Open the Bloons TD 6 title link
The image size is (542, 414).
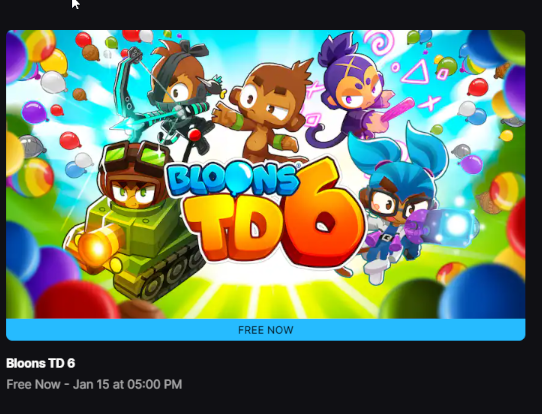click(40, 363)
